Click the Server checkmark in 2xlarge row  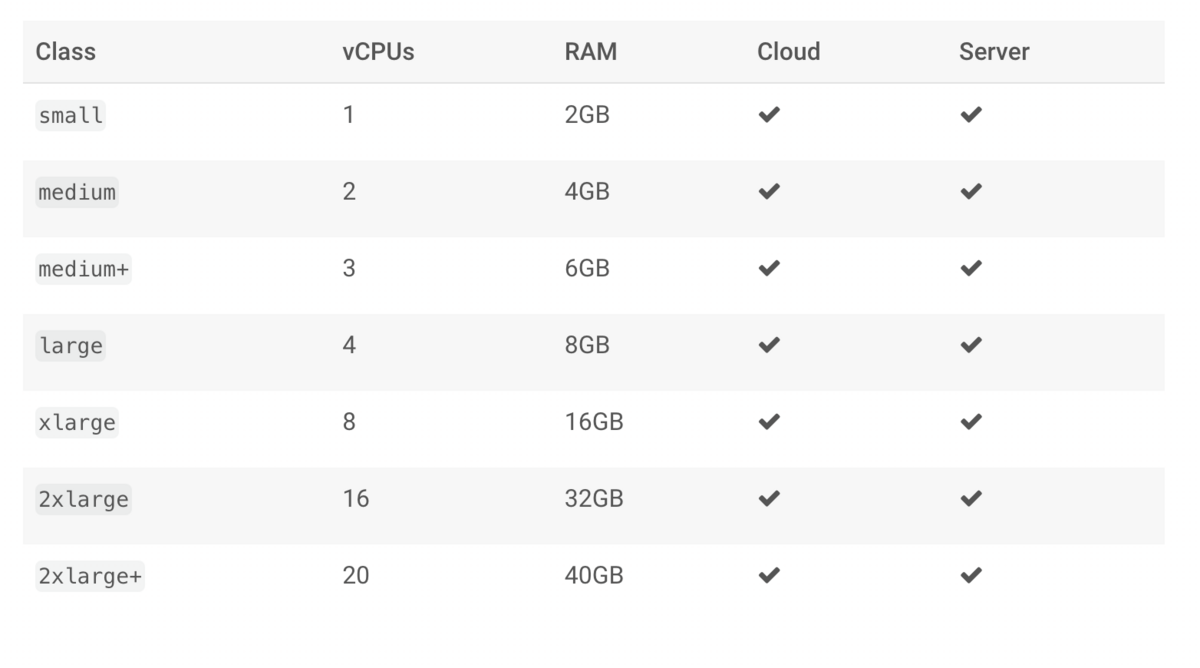[970, 499]
